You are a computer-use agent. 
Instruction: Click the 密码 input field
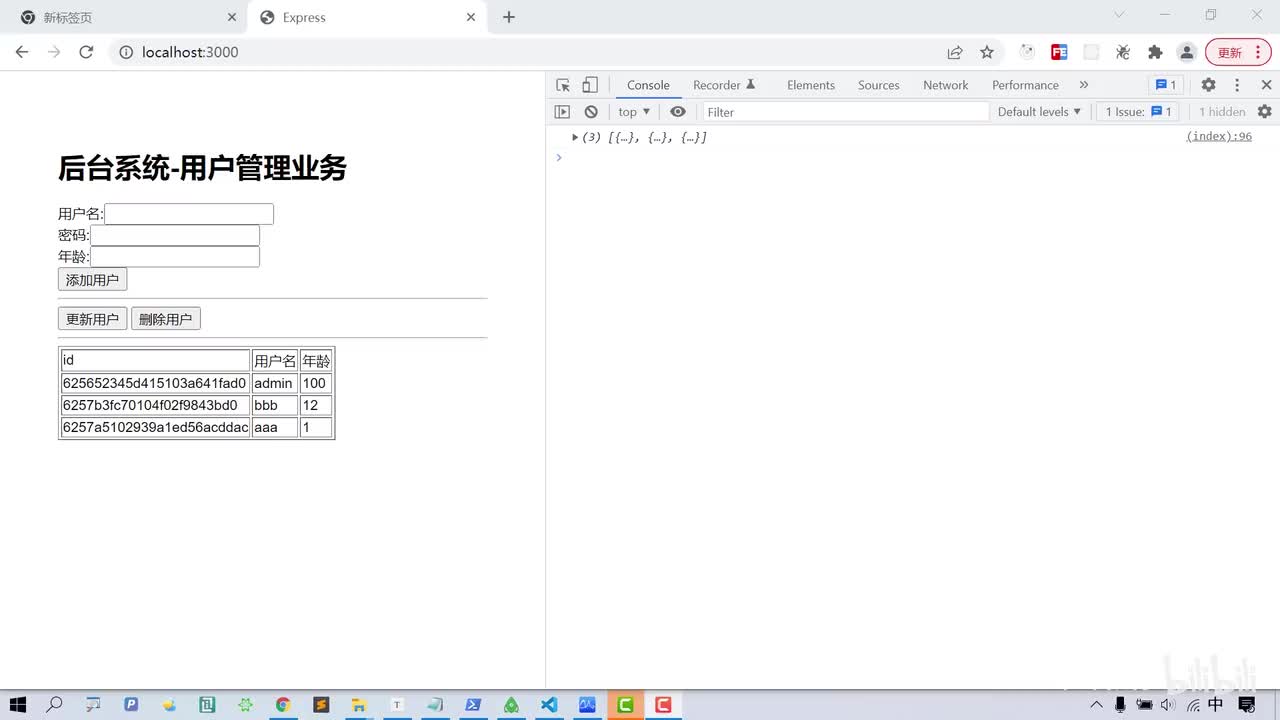175,235
